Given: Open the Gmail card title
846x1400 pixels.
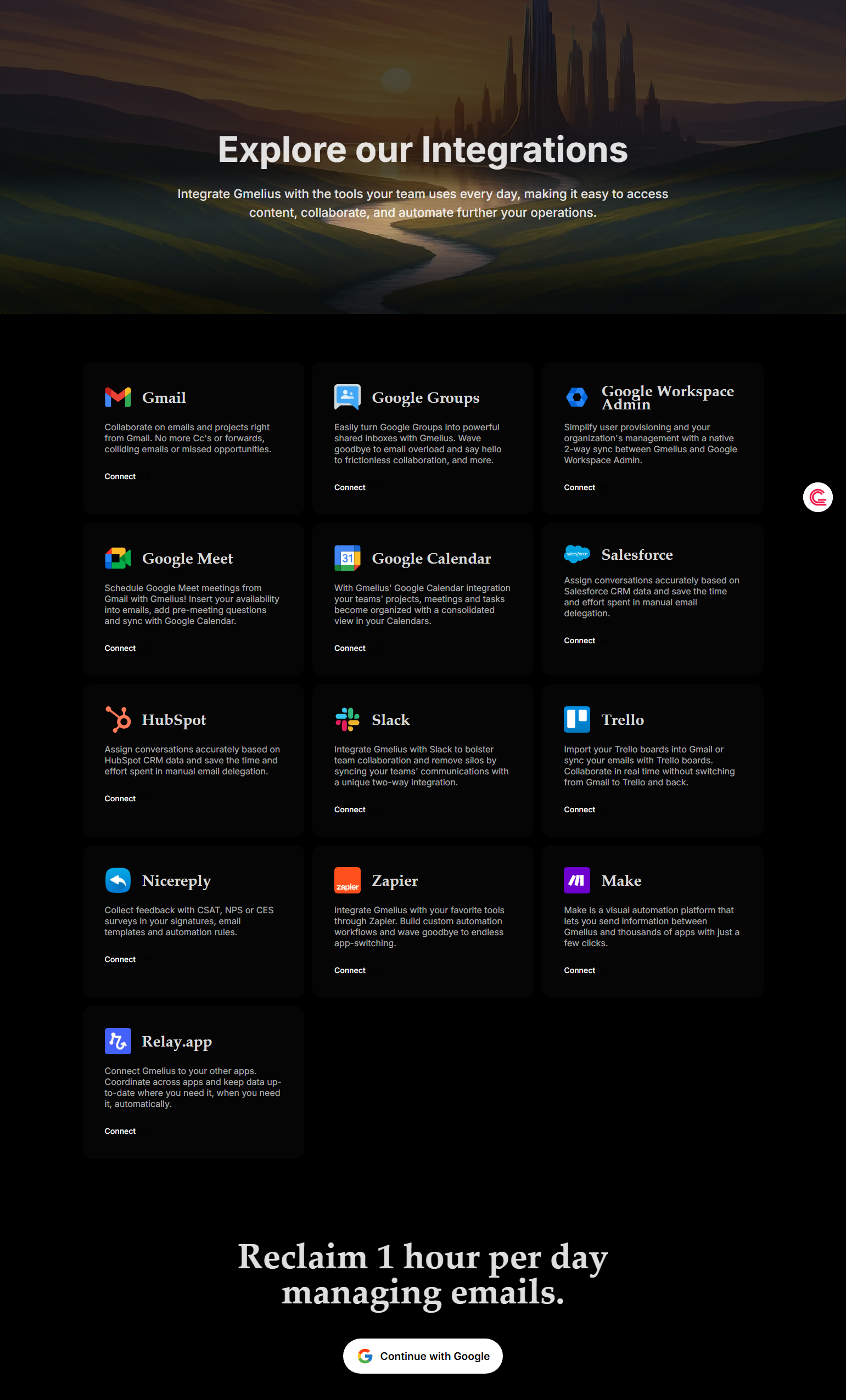Looking at the screenshot, I should (x=164, y=397).
